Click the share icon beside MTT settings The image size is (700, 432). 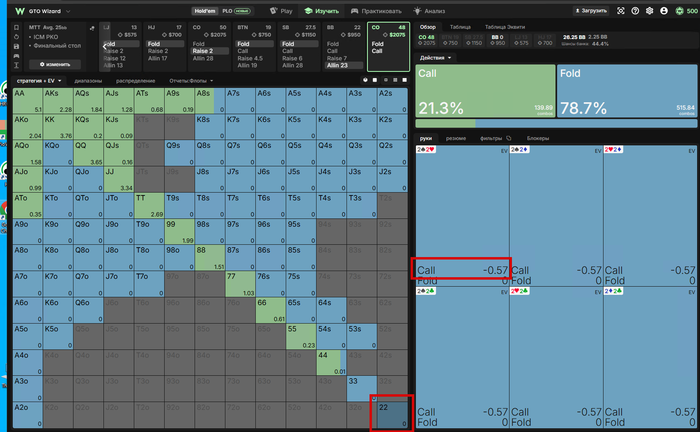[x=92, y=28]
